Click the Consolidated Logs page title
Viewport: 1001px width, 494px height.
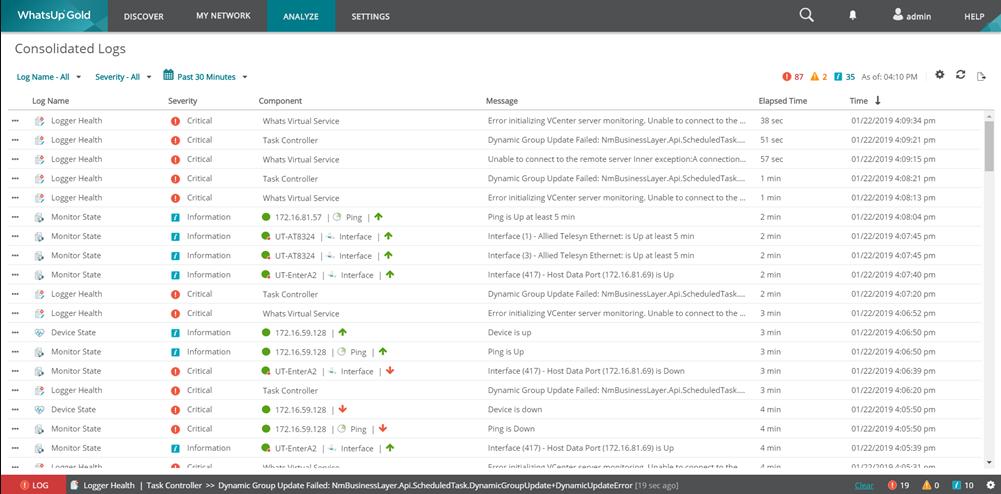click(70, 49)
